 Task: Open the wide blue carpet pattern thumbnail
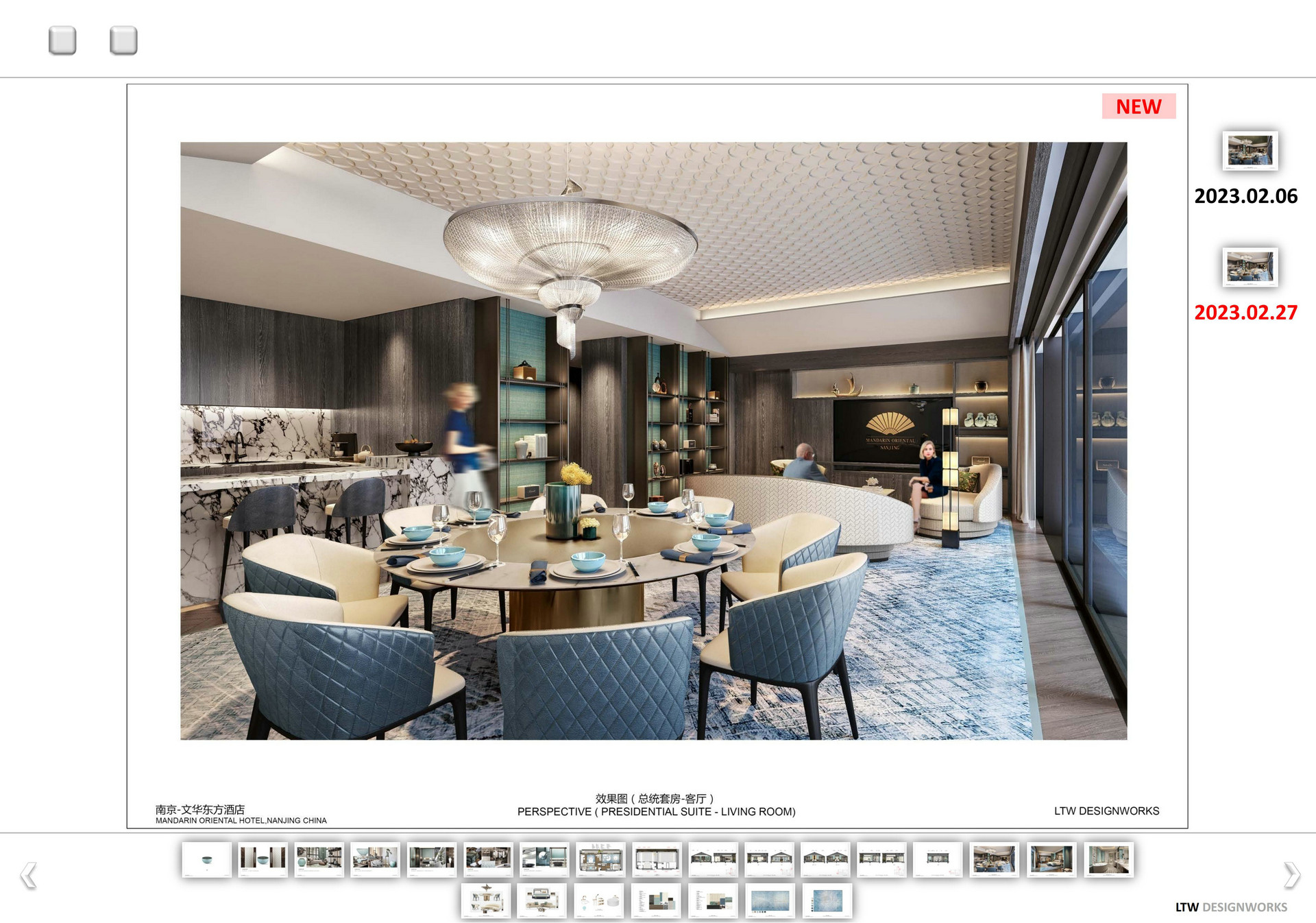click(770, 900)
